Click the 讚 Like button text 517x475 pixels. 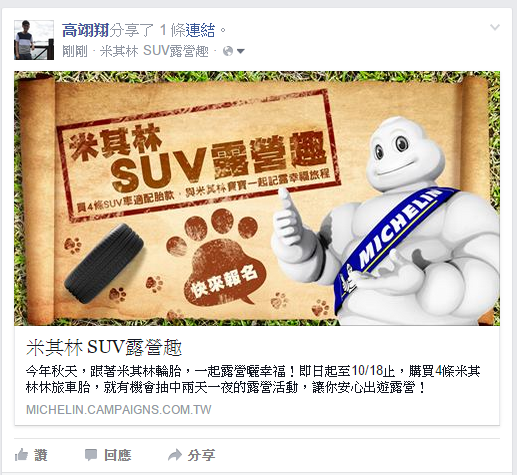coord(41,455)
